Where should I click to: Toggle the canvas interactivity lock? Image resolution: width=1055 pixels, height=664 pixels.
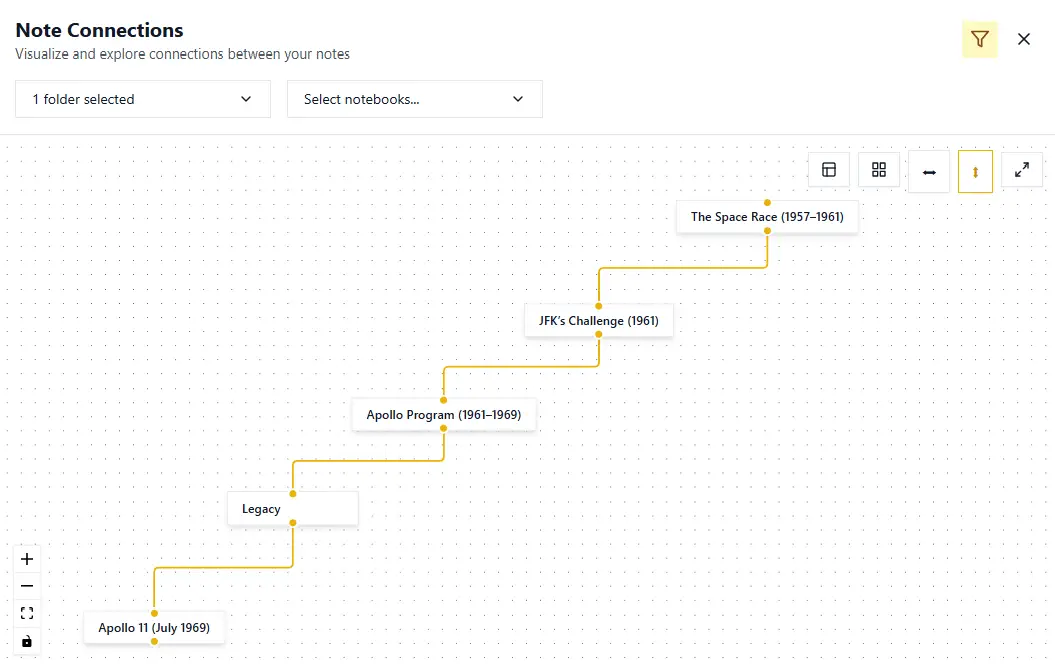pyautogui.click(x=27, y=641)
